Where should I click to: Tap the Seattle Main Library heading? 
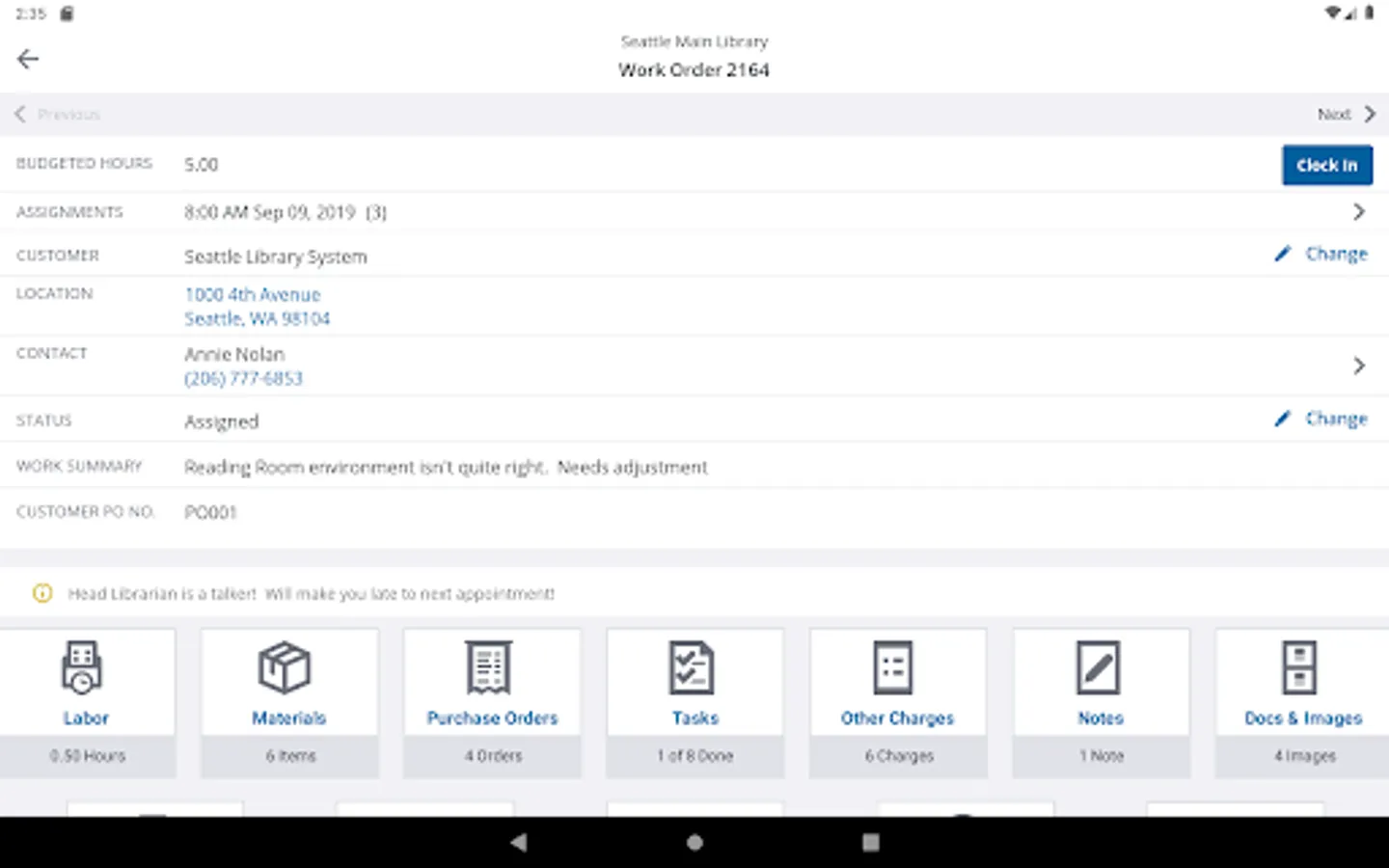[694, 41]
